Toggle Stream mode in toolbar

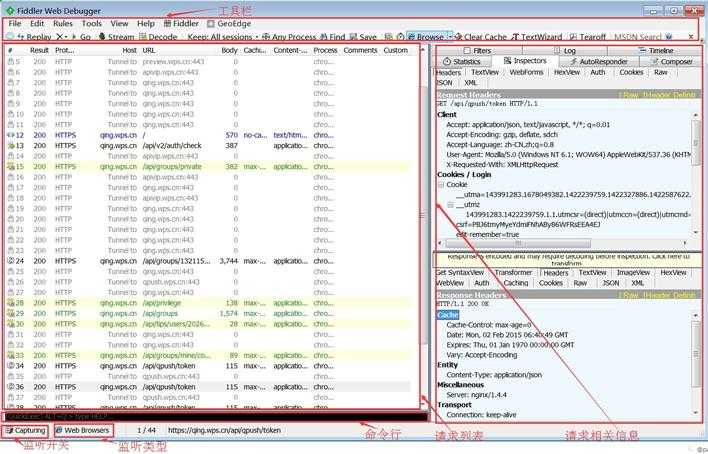click(116, 37)
